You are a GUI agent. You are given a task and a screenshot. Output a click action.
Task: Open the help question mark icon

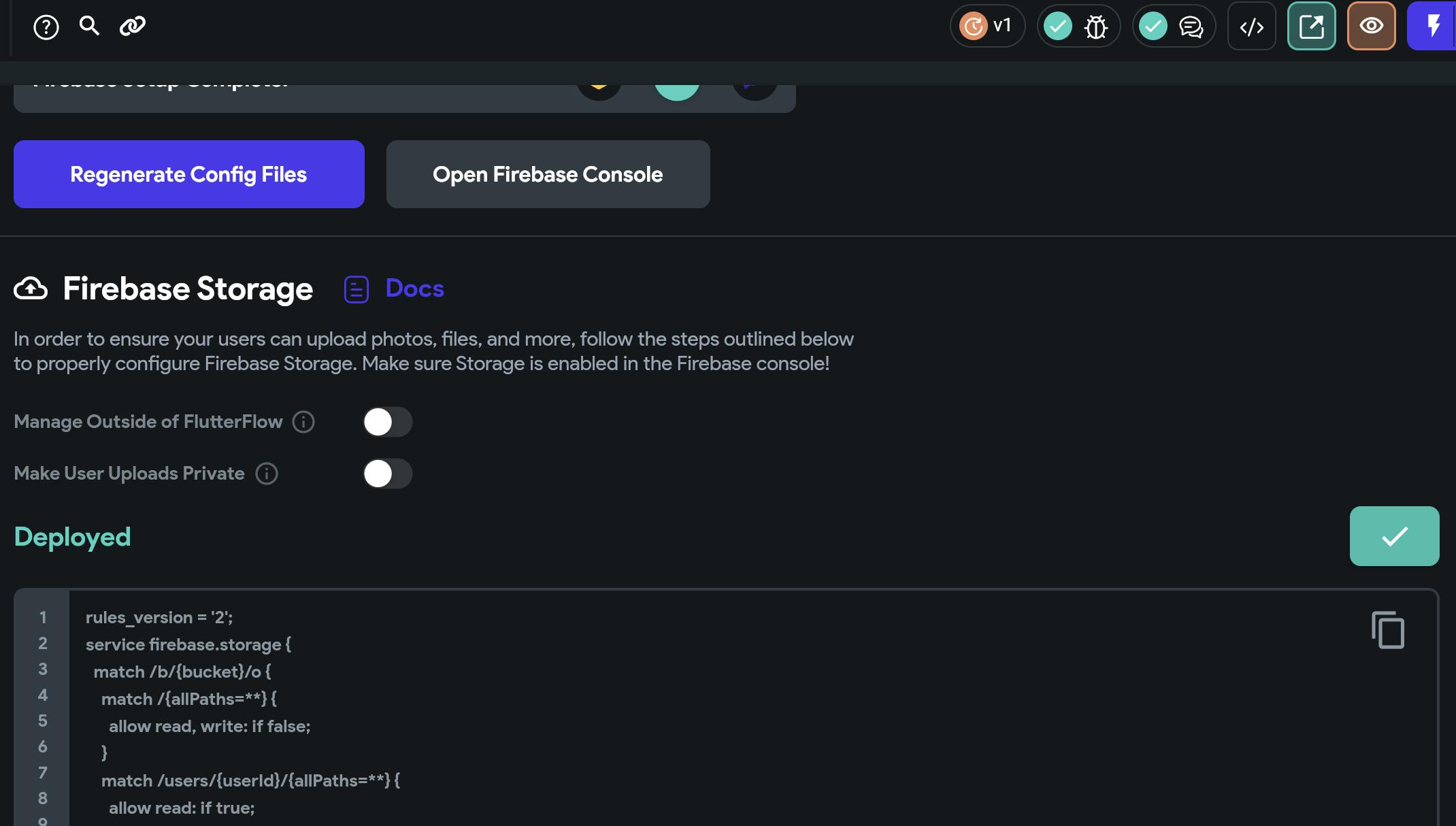coord(46,27)
